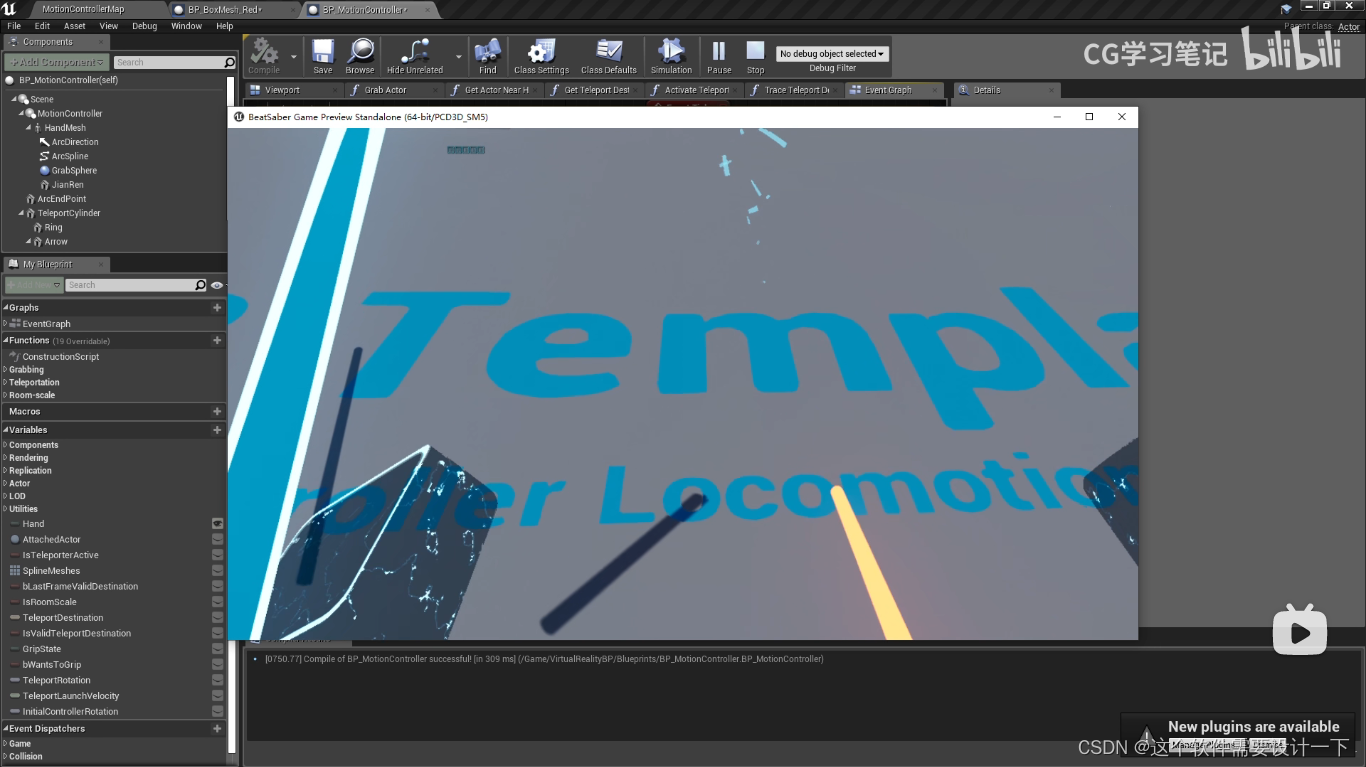Toggle visibility eye for Hand variable
This screenshot has width=1366, height=767.
pyautogui.click(x=217, y=523)
